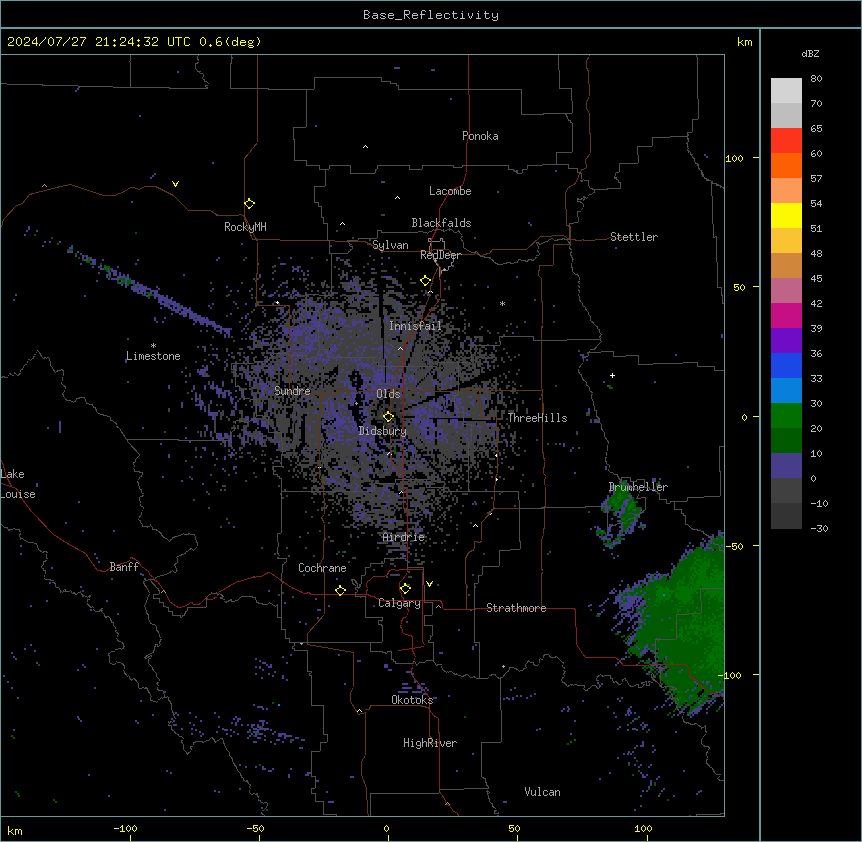The image size is (862, 842).
Task: Click the Banff label
Action: [x=124, y=567]
